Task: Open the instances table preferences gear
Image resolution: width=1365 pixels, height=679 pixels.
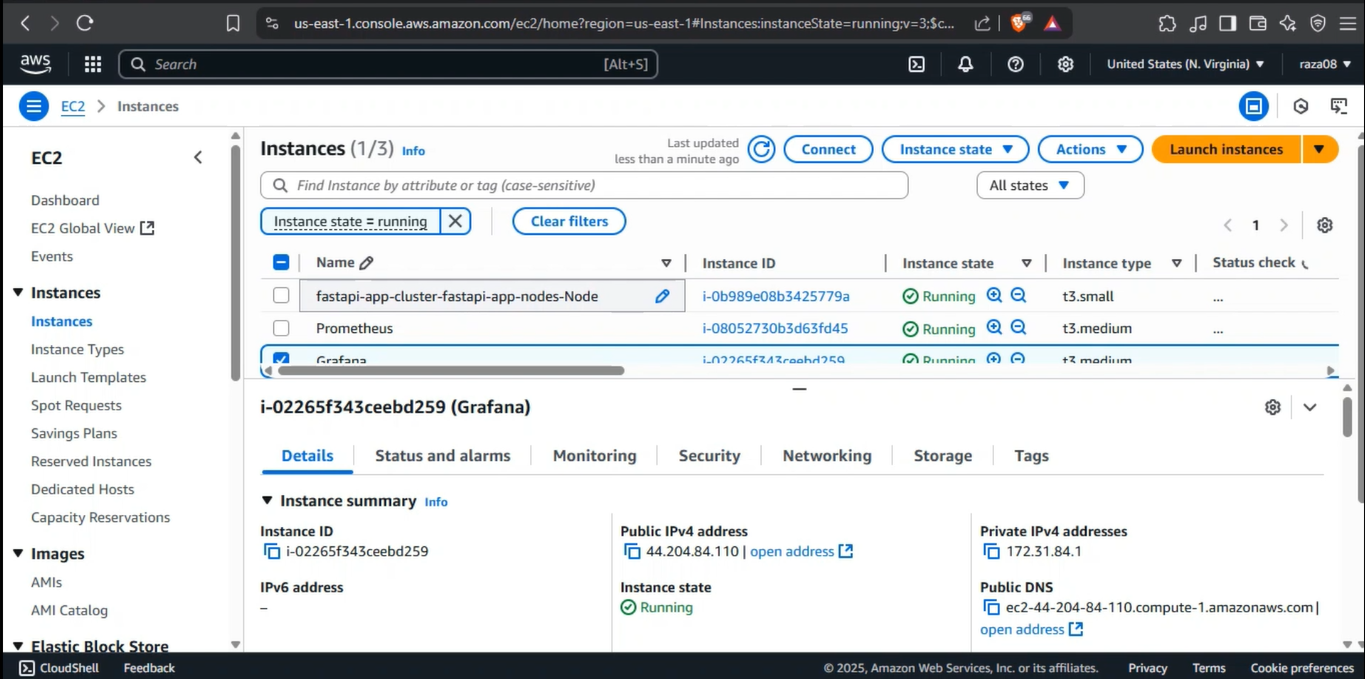Action: (1324, 225)
